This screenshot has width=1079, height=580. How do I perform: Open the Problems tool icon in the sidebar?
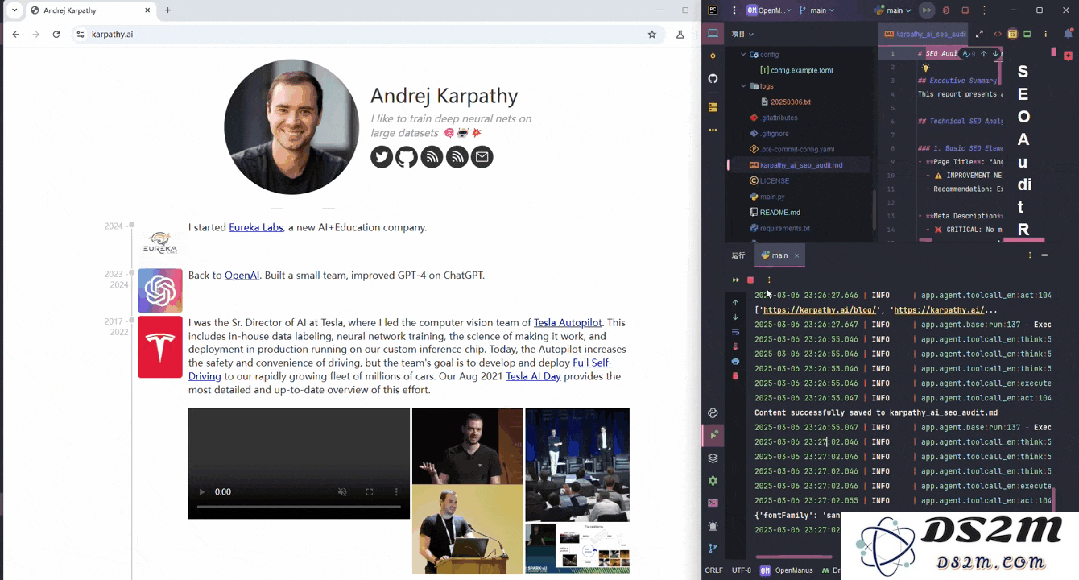click(x=713, y=526)
